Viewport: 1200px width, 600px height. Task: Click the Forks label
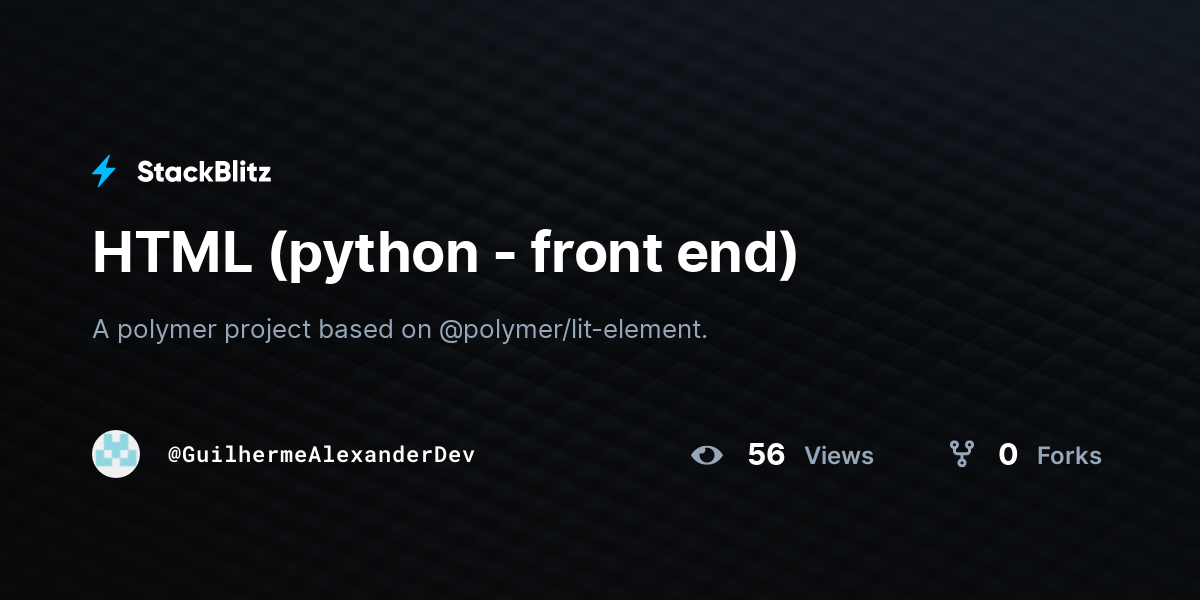[x=1069, y=456]
